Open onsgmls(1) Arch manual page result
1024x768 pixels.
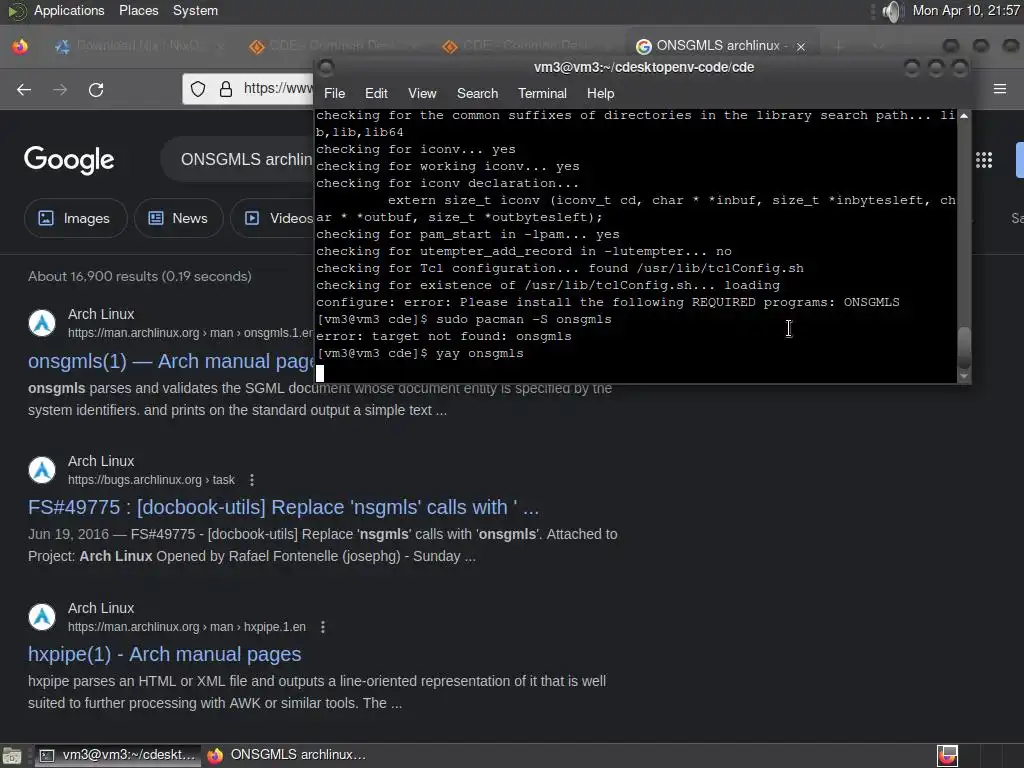click(x=171, y=361)
